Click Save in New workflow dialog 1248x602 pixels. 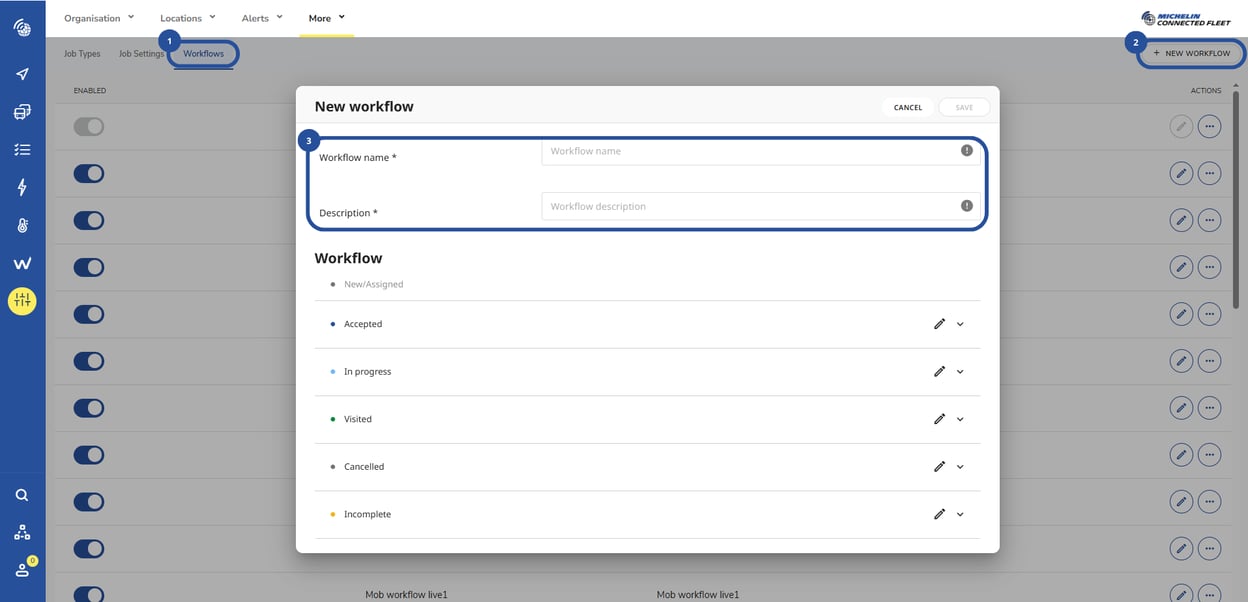pyautogui.click(x=964, y=107)
